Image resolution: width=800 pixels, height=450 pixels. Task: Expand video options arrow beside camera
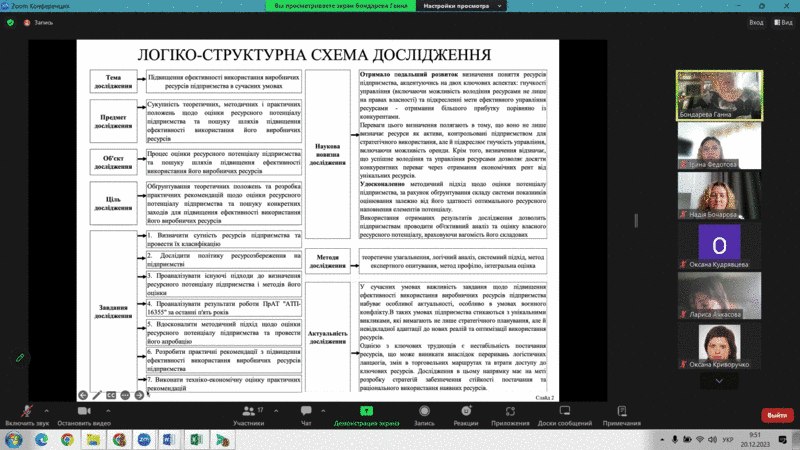click(108, 411)
